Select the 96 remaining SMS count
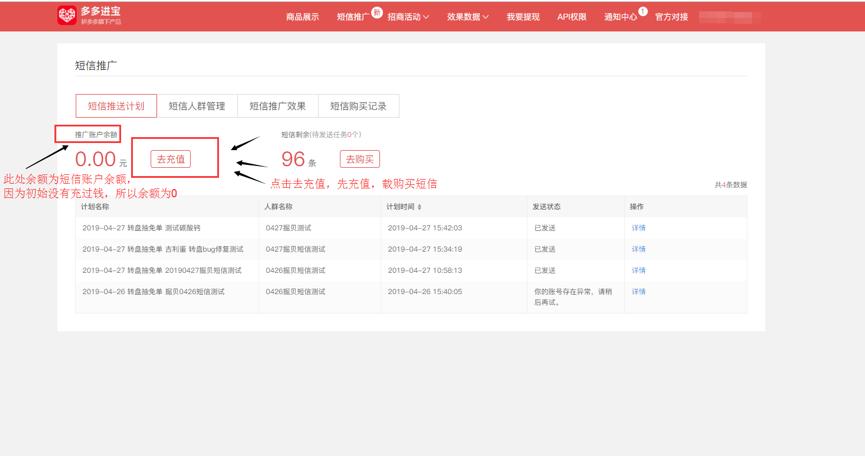This screenshot has height=456, width=865. pos(293,159)
